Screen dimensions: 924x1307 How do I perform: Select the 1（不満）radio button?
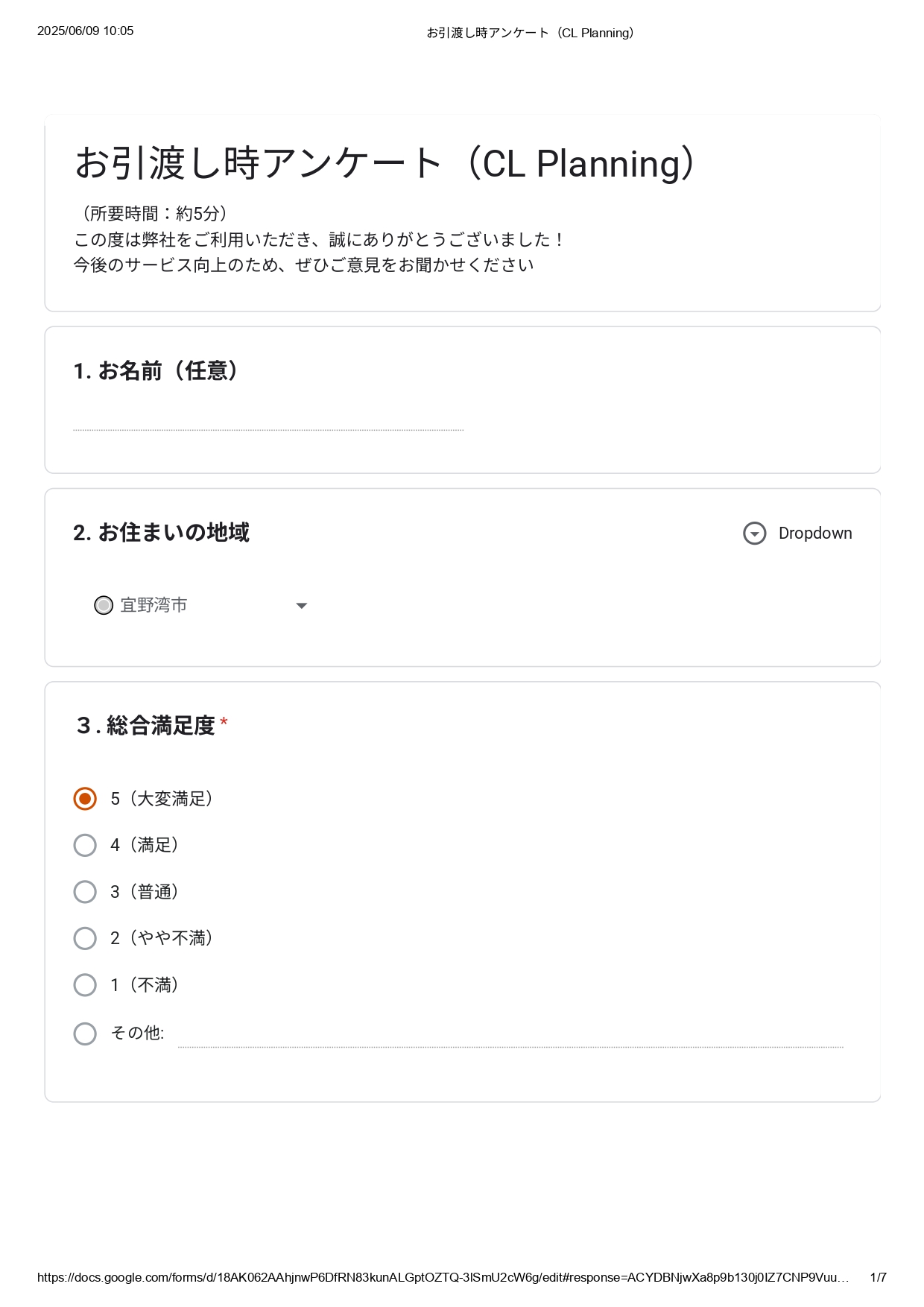click(x=85, y=985)
